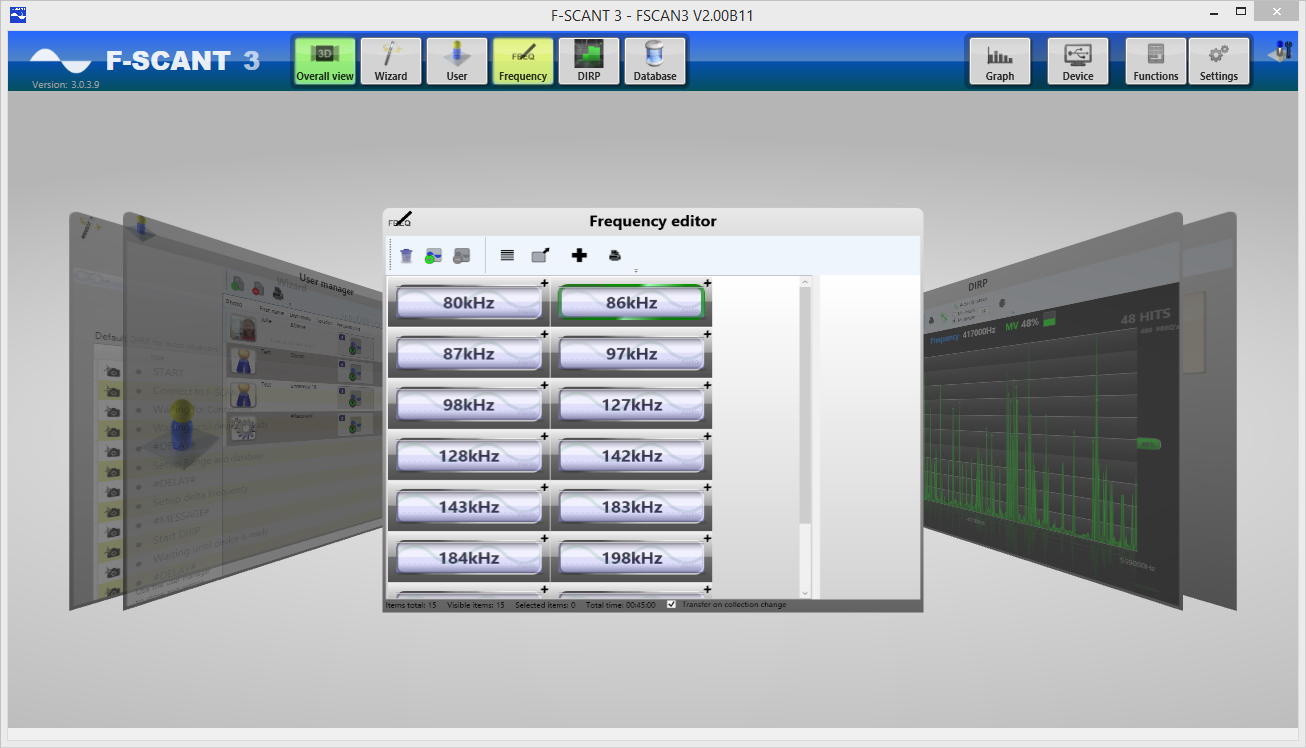Click the frequency list vertical scrollbar thumb
1306x748 pixels.
pos(806,405)
